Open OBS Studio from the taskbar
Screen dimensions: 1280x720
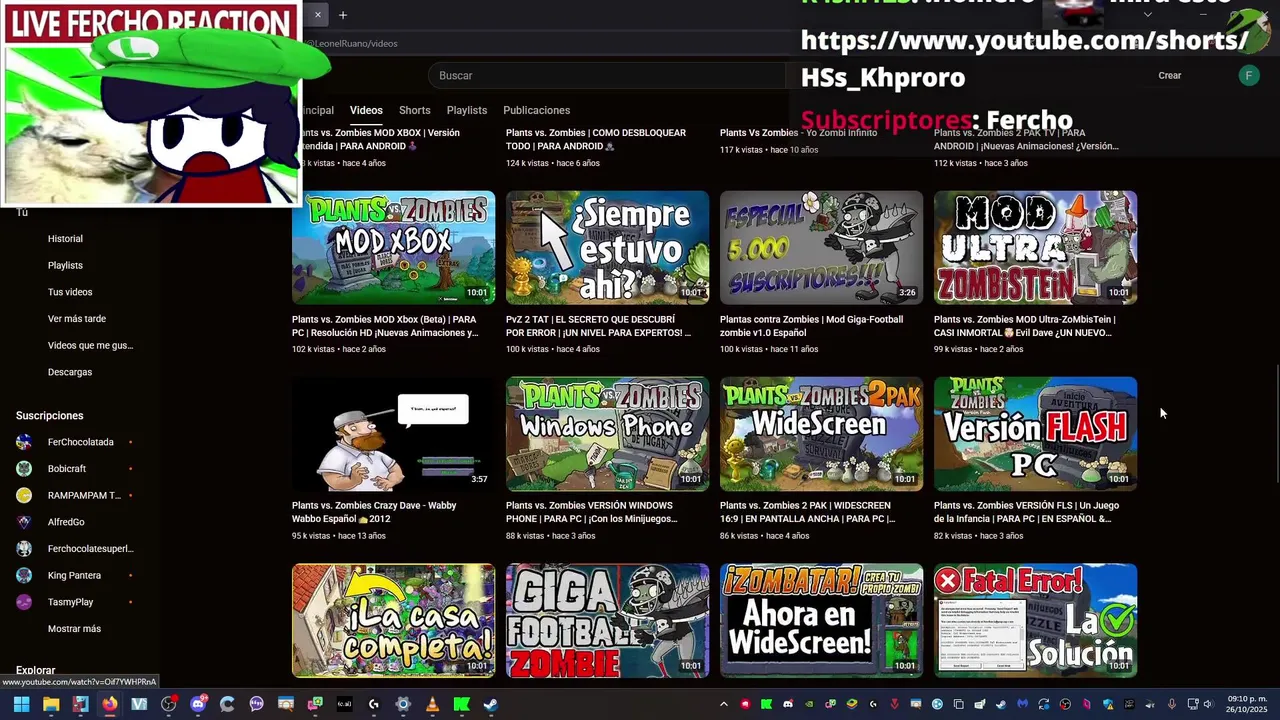pos(169,704)
